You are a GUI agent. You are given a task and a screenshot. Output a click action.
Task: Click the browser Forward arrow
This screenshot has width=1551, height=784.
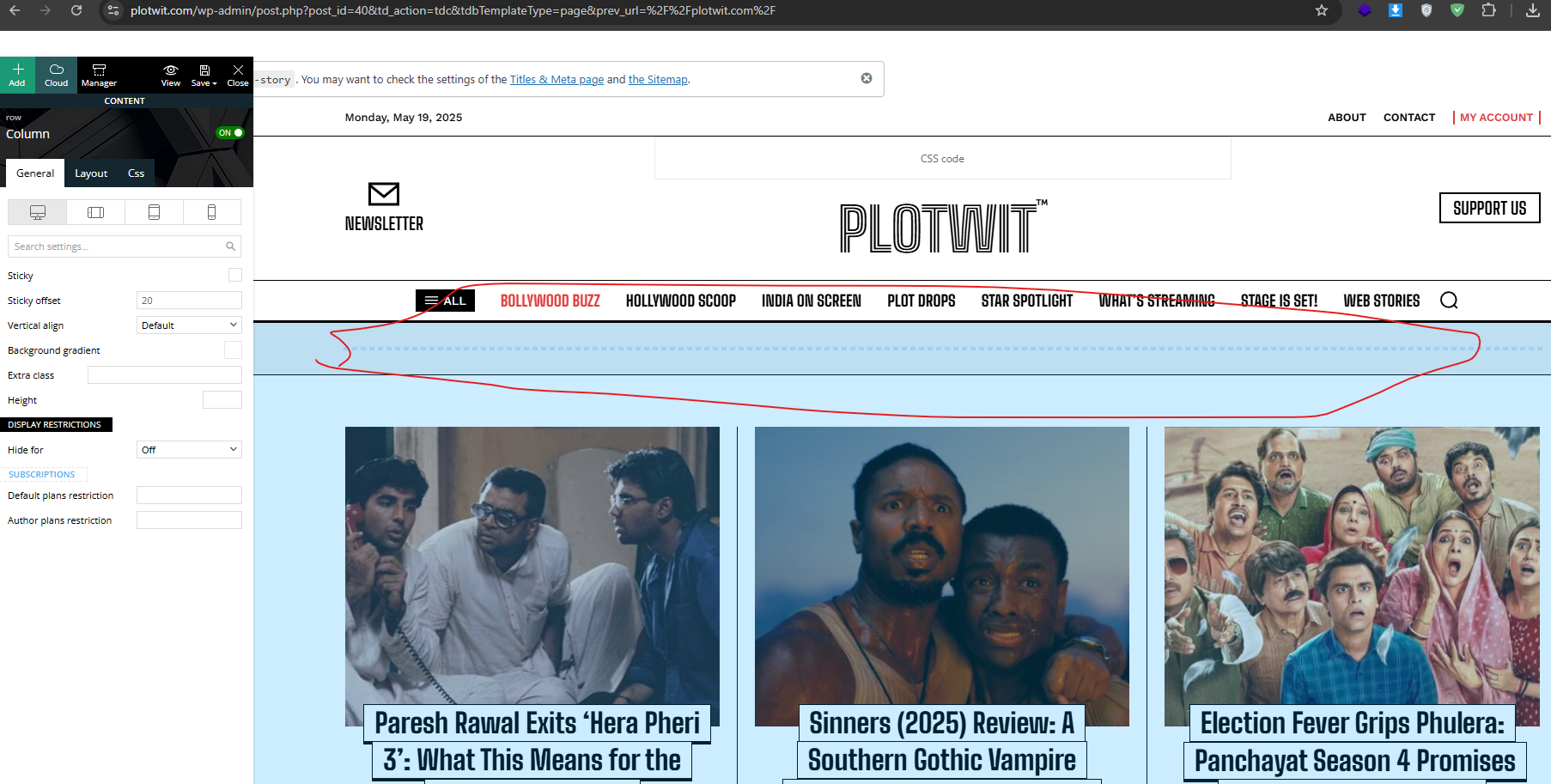[46, 10]
